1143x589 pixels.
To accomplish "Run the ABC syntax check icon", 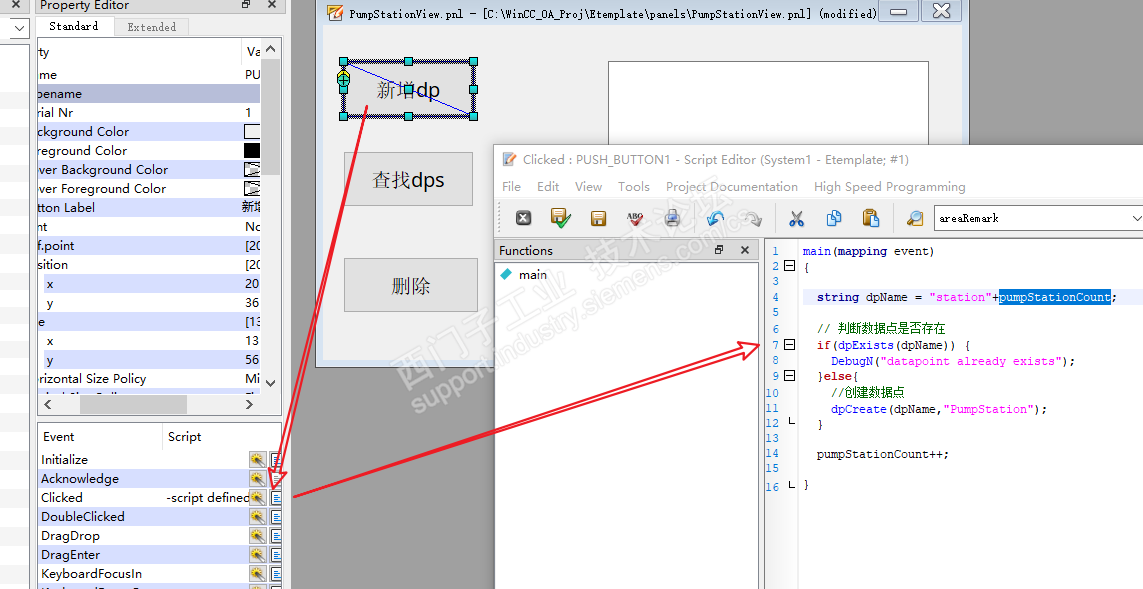I will 635,218.
